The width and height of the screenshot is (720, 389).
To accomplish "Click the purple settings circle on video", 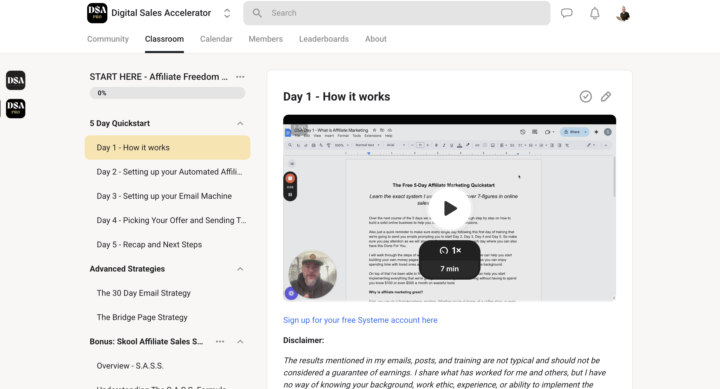I will click(291, 293).
